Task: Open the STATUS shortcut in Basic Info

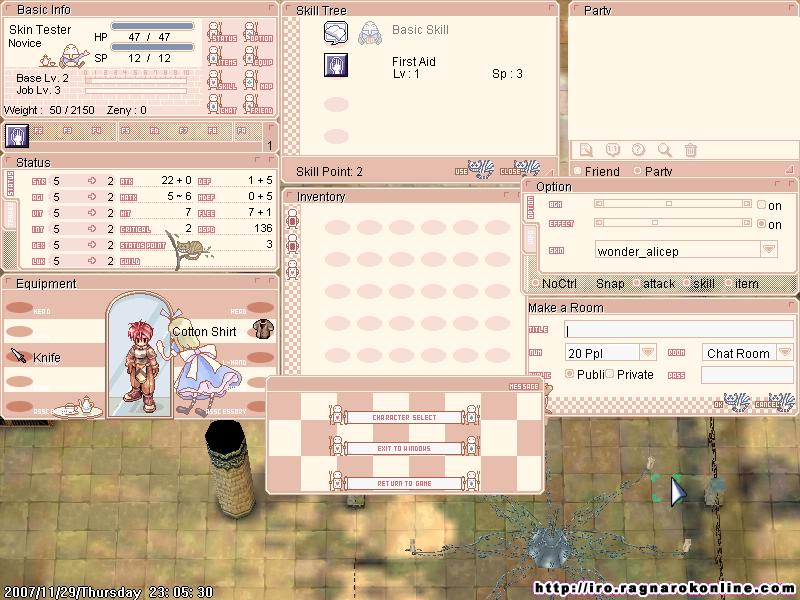Action: (x=222, y=32)
